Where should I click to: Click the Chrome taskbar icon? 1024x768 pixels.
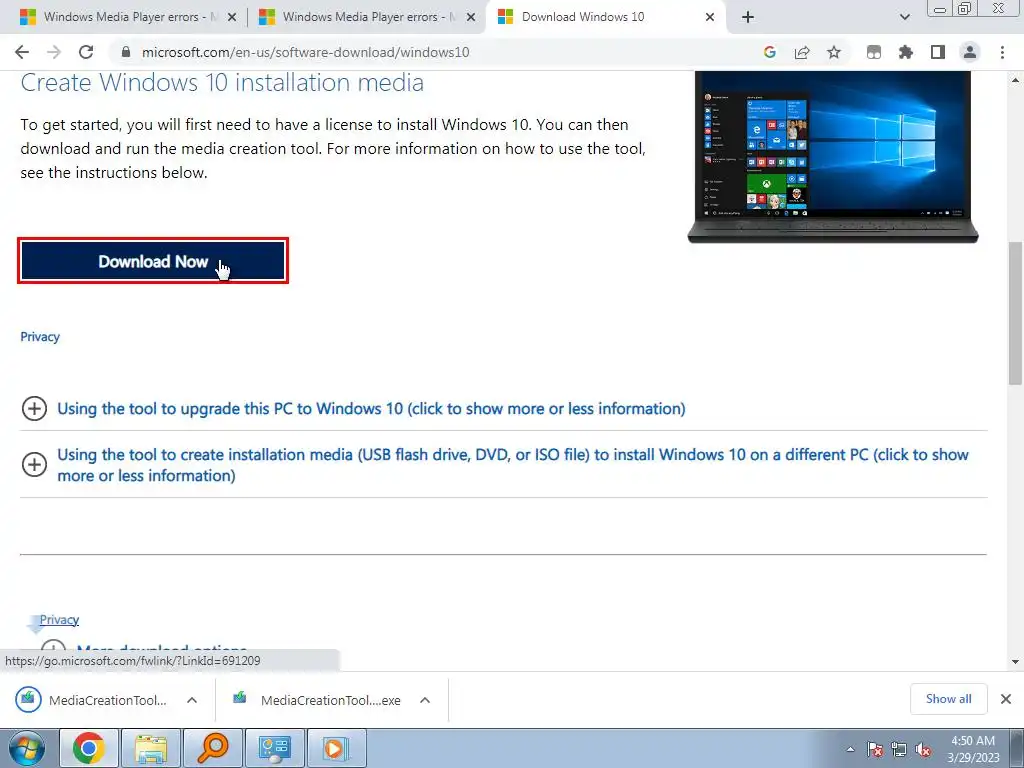pyautogui.click(x=89, y=748)
